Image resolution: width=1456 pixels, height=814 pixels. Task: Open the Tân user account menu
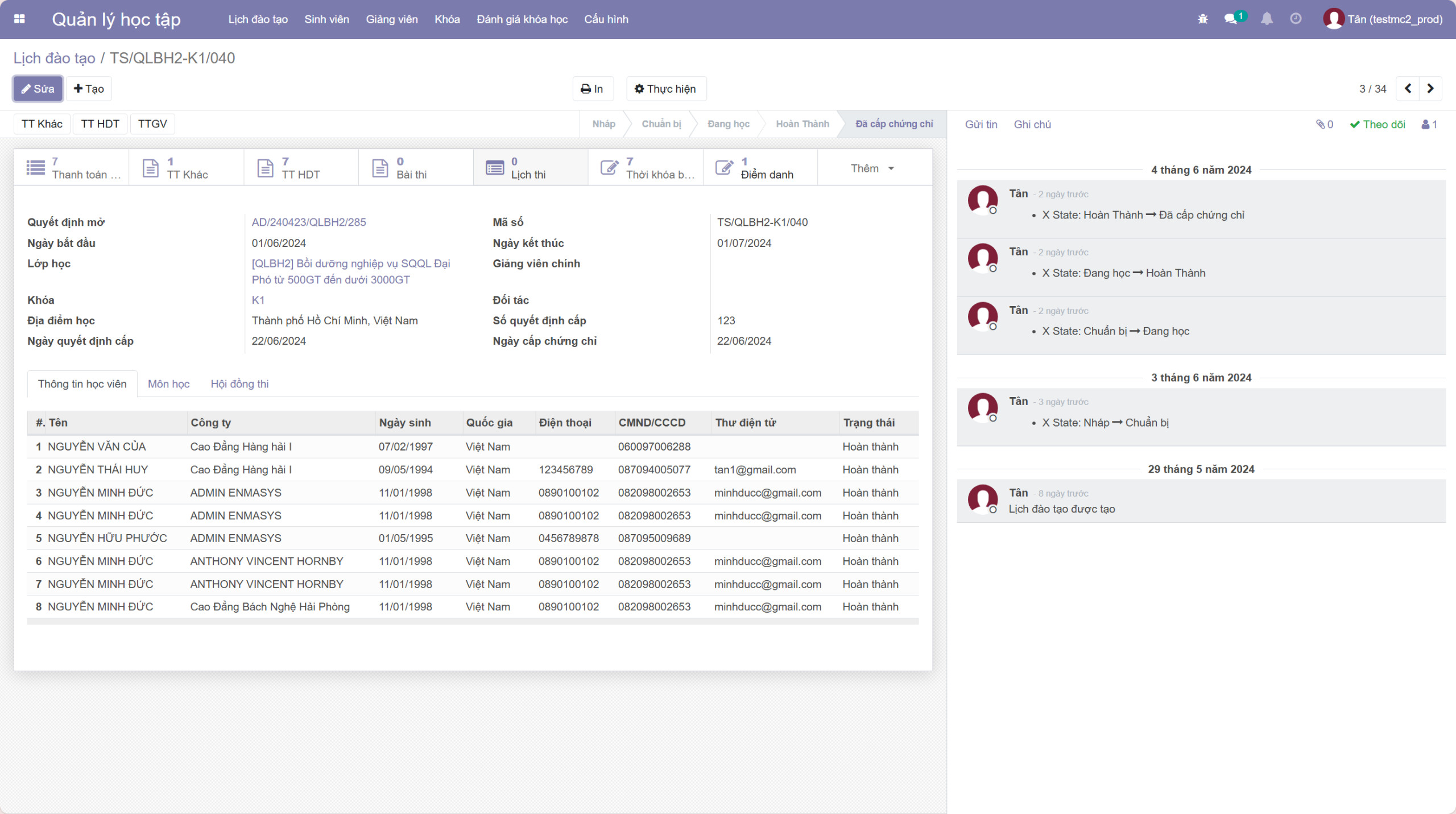coord(1382,19)
